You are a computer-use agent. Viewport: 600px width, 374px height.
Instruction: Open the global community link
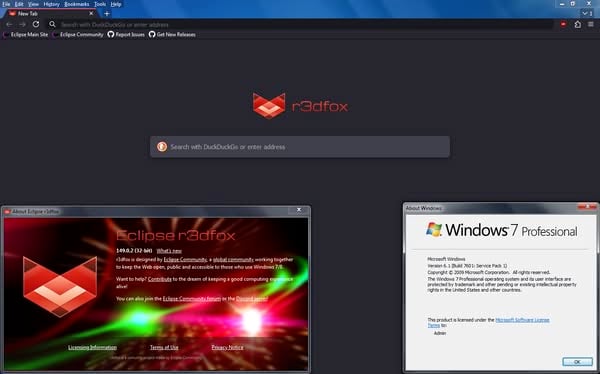point(233,260)
